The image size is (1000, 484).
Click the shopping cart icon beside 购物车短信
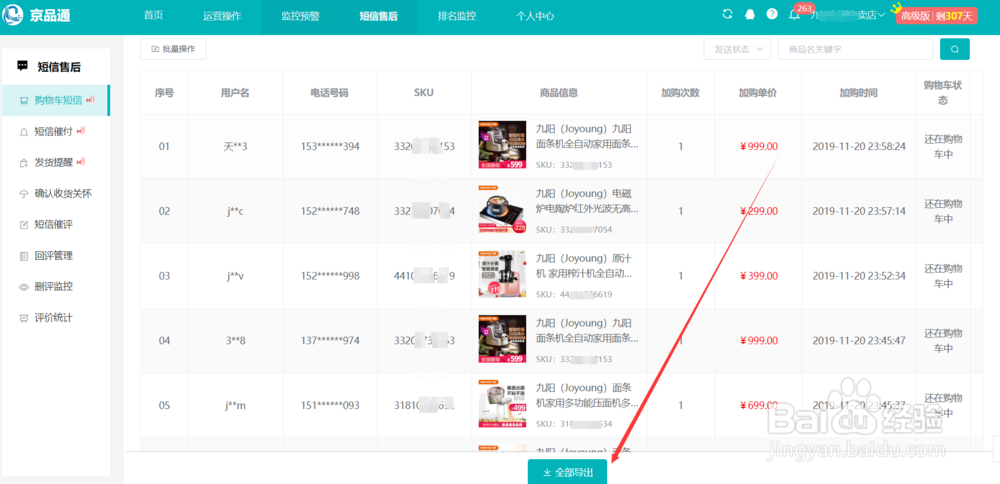[24, 100]
